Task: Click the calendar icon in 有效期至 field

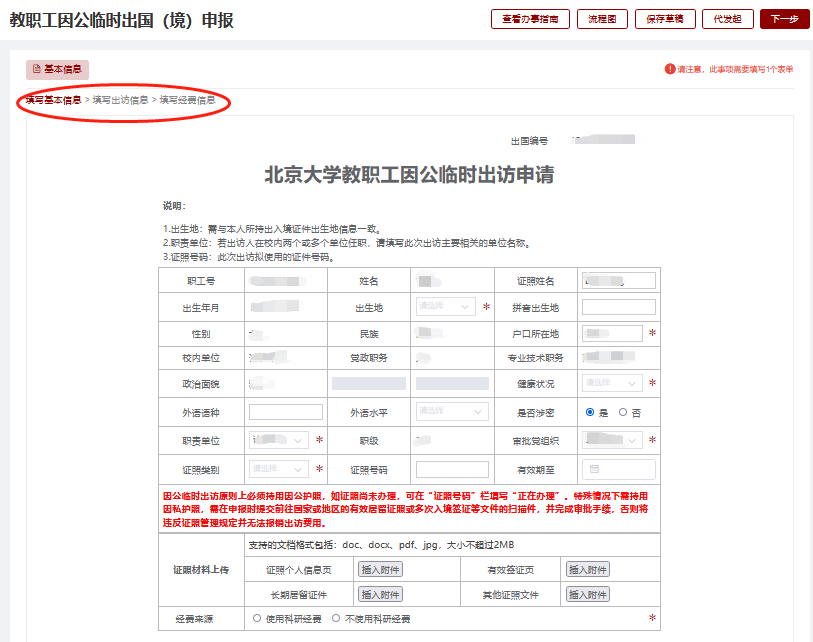Action: click(594, 468)
